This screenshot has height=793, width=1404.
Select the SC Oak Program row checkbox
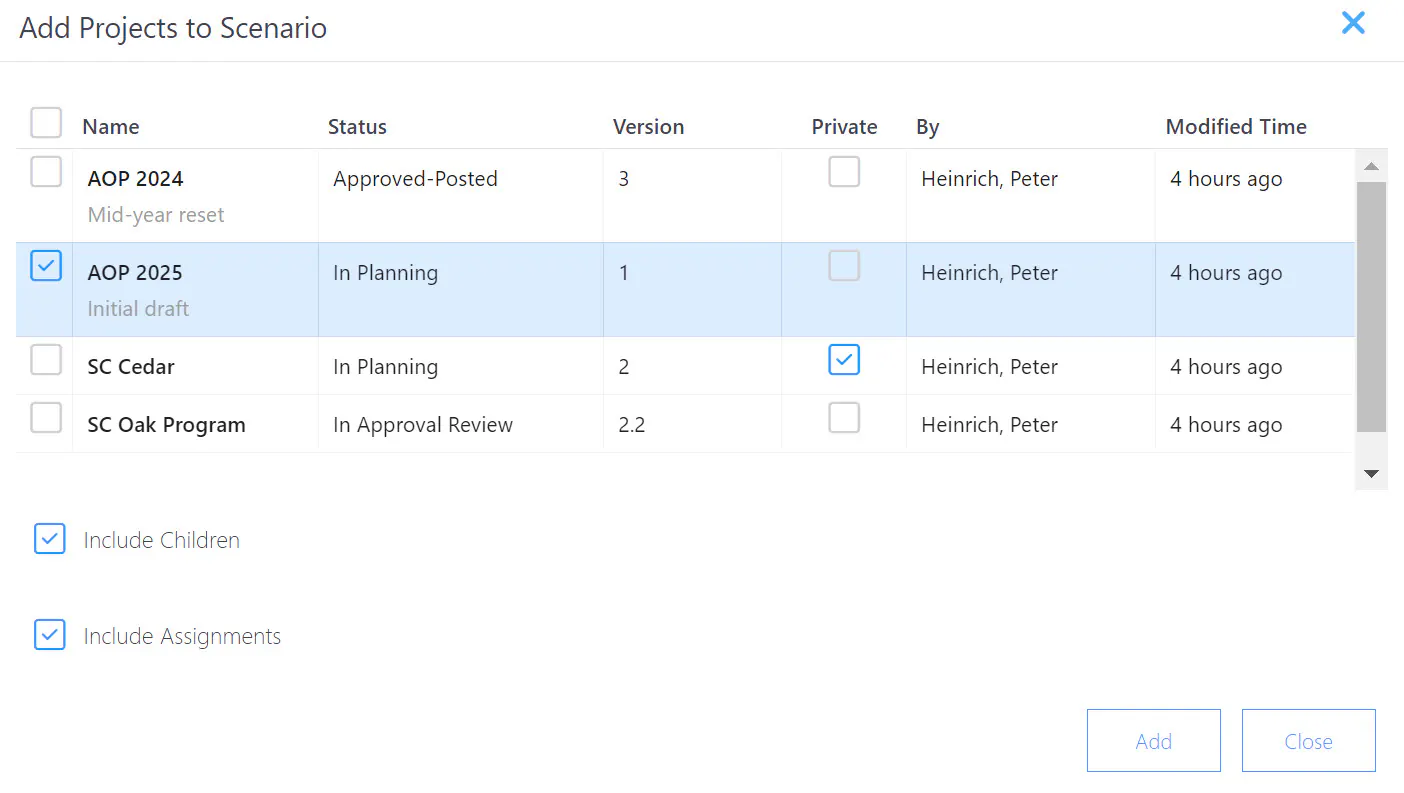pyautogui.click(x=46, y=418)
